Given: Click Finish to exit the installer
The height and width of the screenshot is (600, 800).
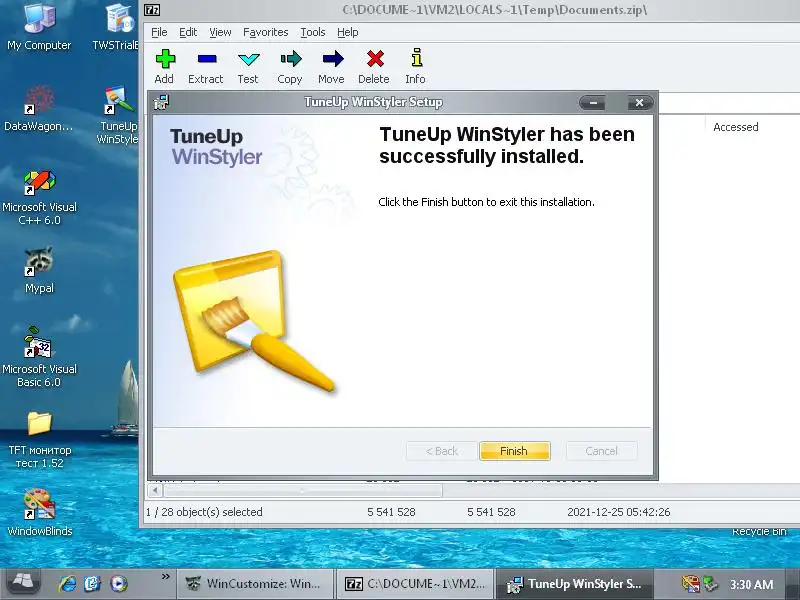Looking at the screenshot, I should [514, 451].
